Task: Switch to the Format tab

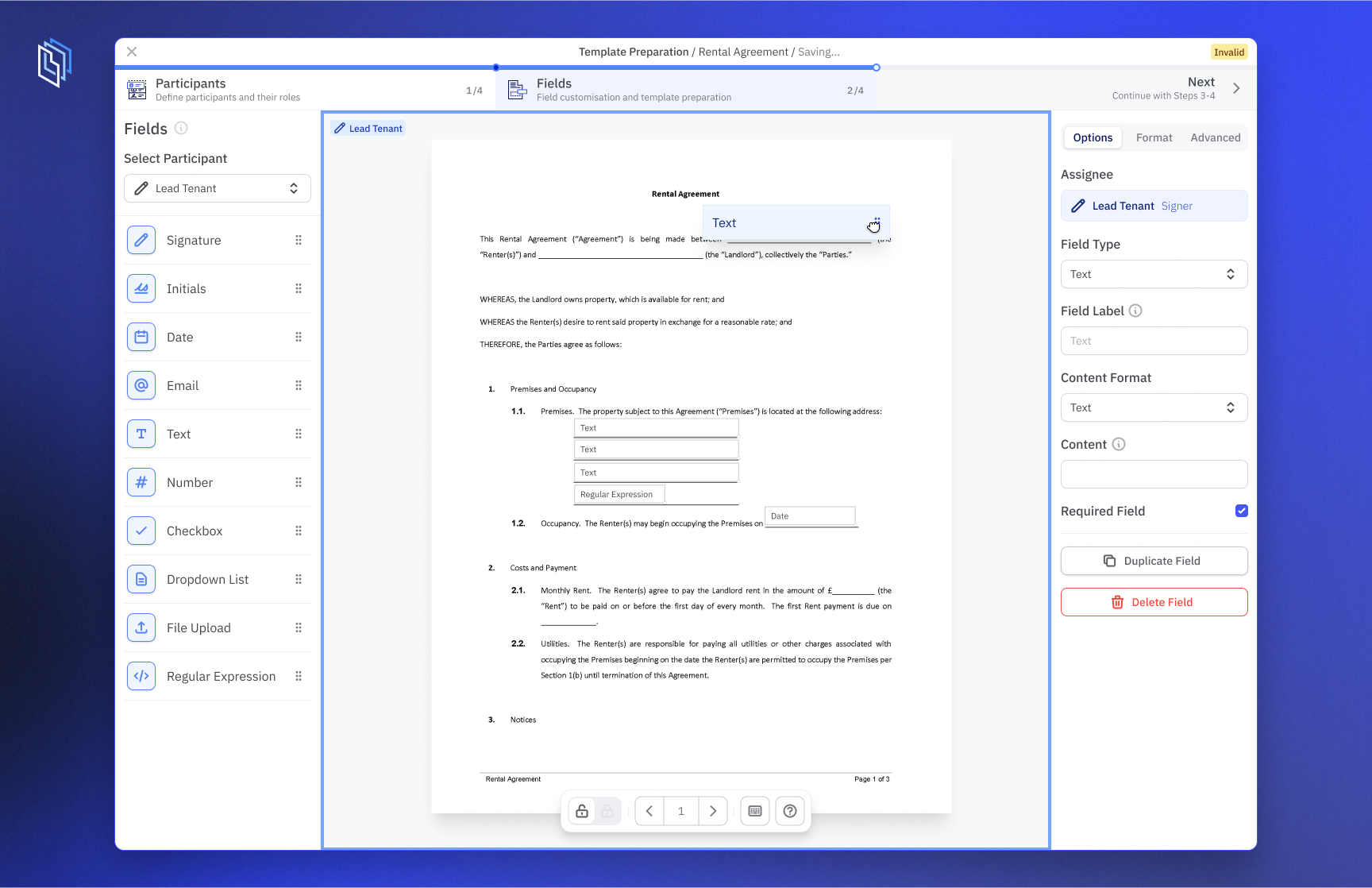Action: 1154,137
